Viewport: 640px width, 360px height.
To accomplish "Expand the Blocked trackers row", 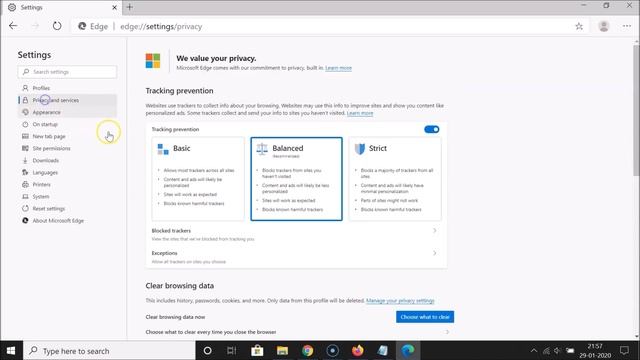I will [296, 234].
